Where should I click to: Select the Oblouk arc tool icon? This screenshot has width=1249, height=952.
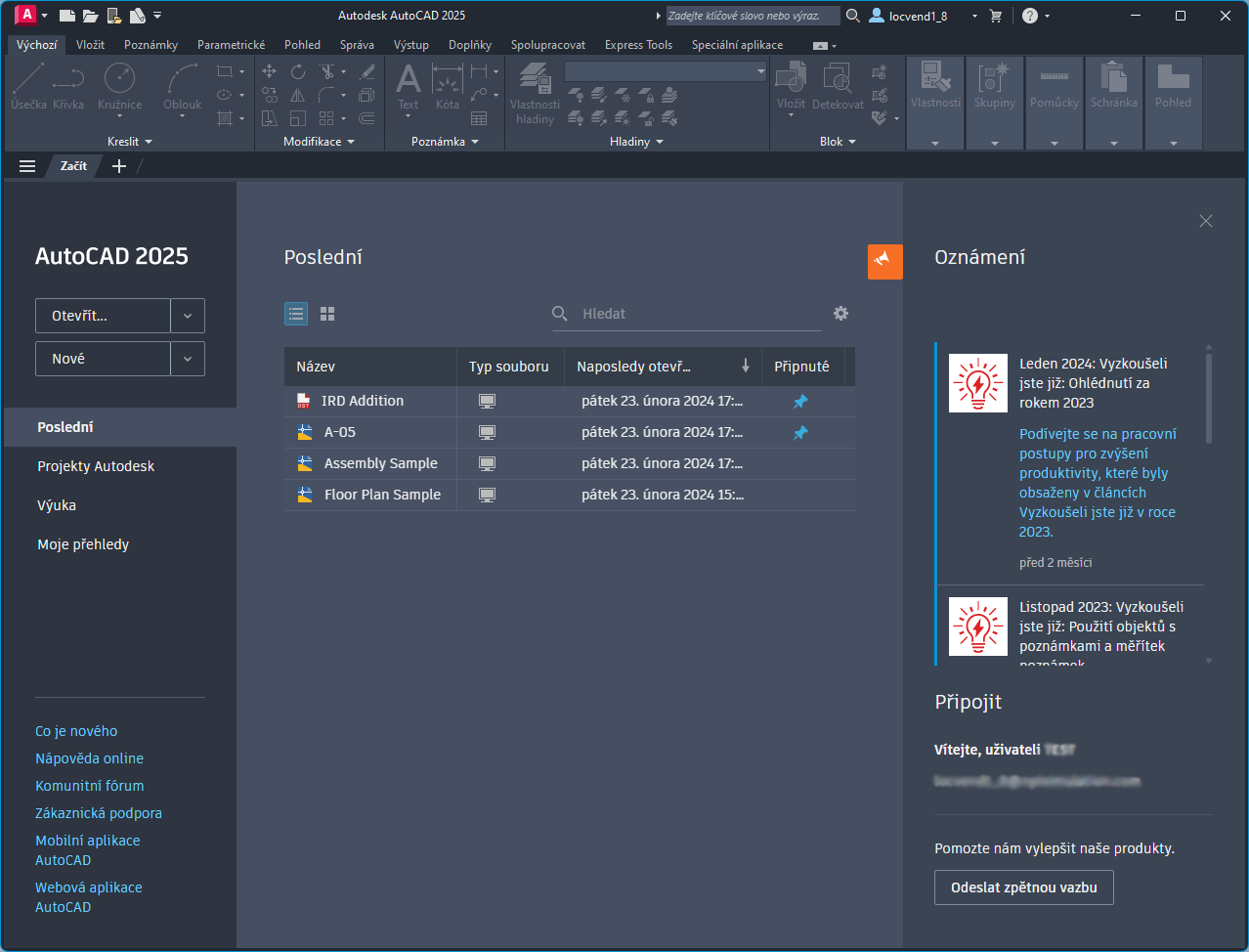click(x=182, y=78)
